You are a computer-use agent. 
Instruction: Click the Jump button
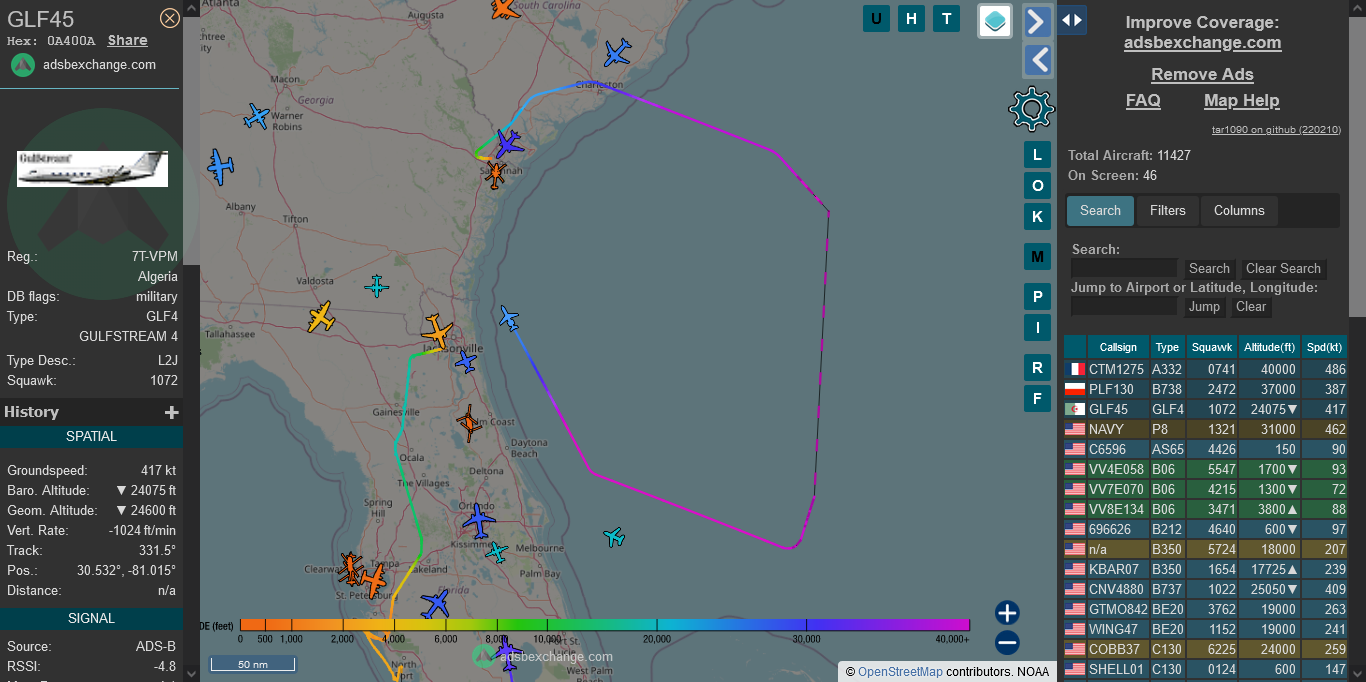pos(1204,307)
